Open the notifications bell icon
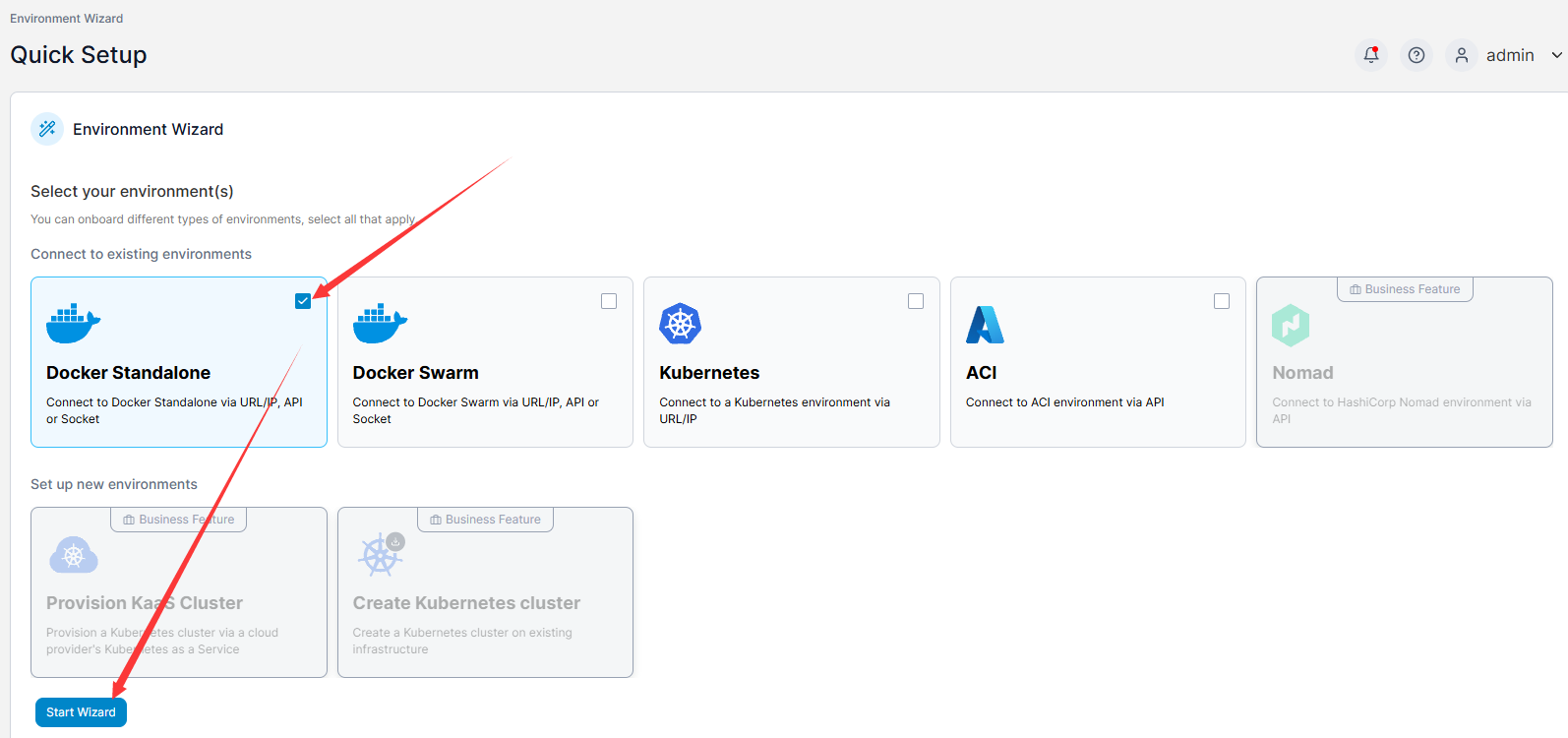Viewport: 1568px width, 738px height. pyautogui.click(x=1371, y=55)
